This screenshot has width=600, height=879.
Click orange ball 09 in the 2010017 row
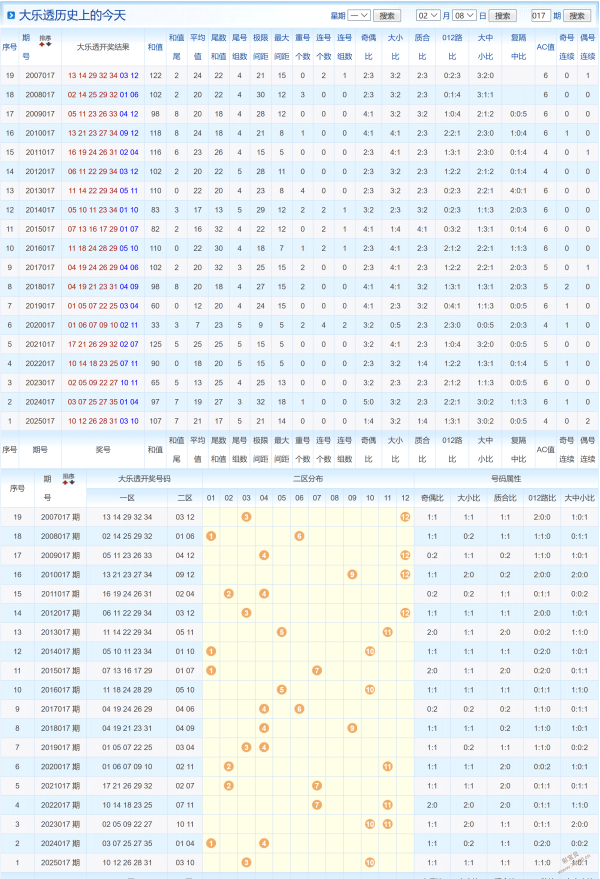[352, 574]
